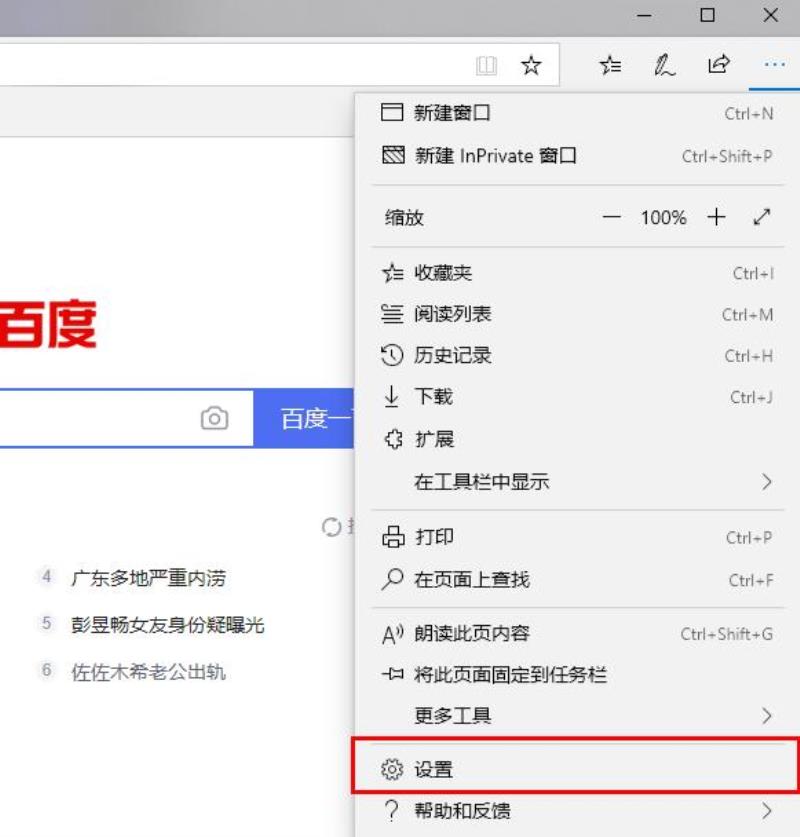Click the 百度一下 search button
Viewport: 800px width, 837px height.
(304, 418)
